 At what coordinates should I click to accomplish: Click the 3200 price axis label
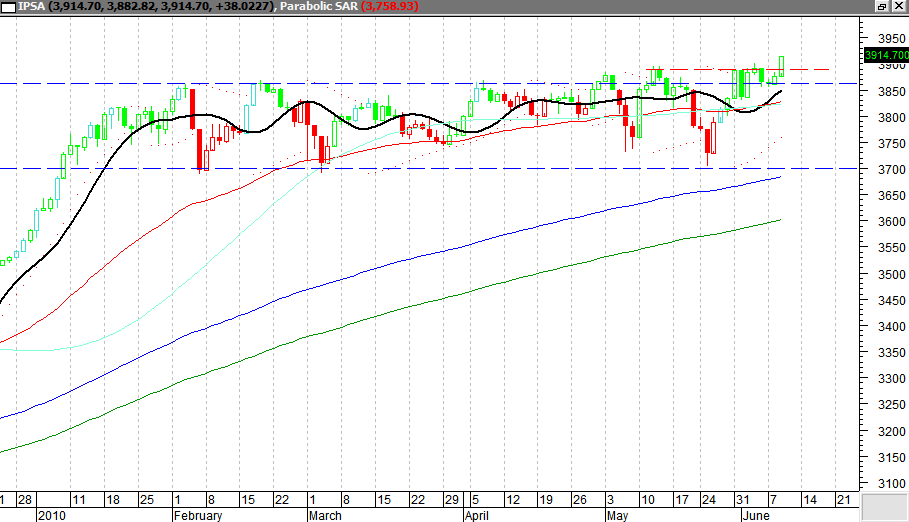point(891,432)
